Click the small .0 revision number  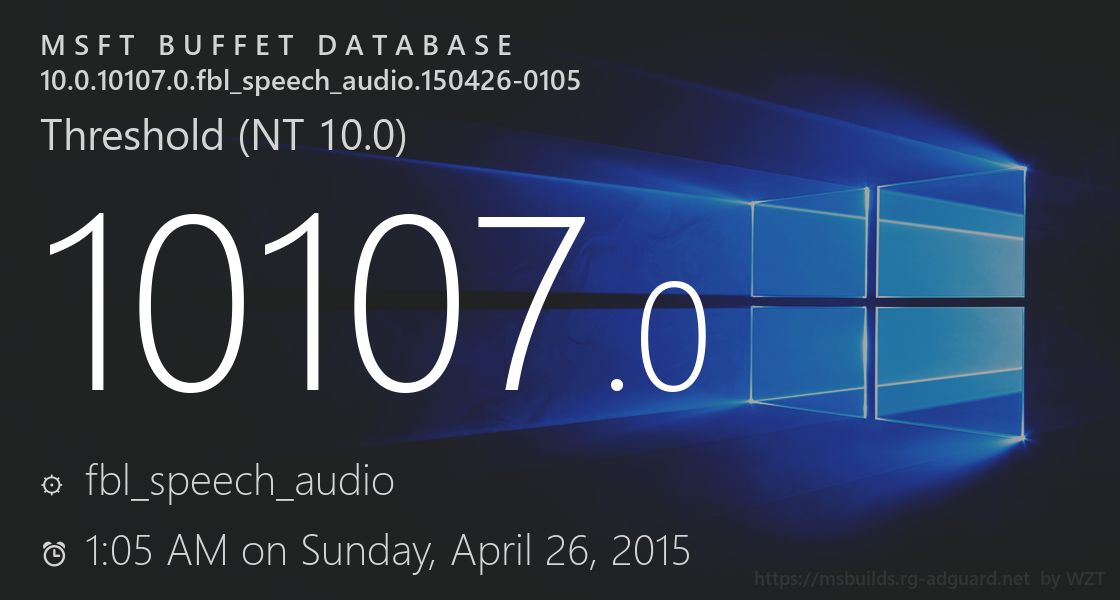pos(659,337)
